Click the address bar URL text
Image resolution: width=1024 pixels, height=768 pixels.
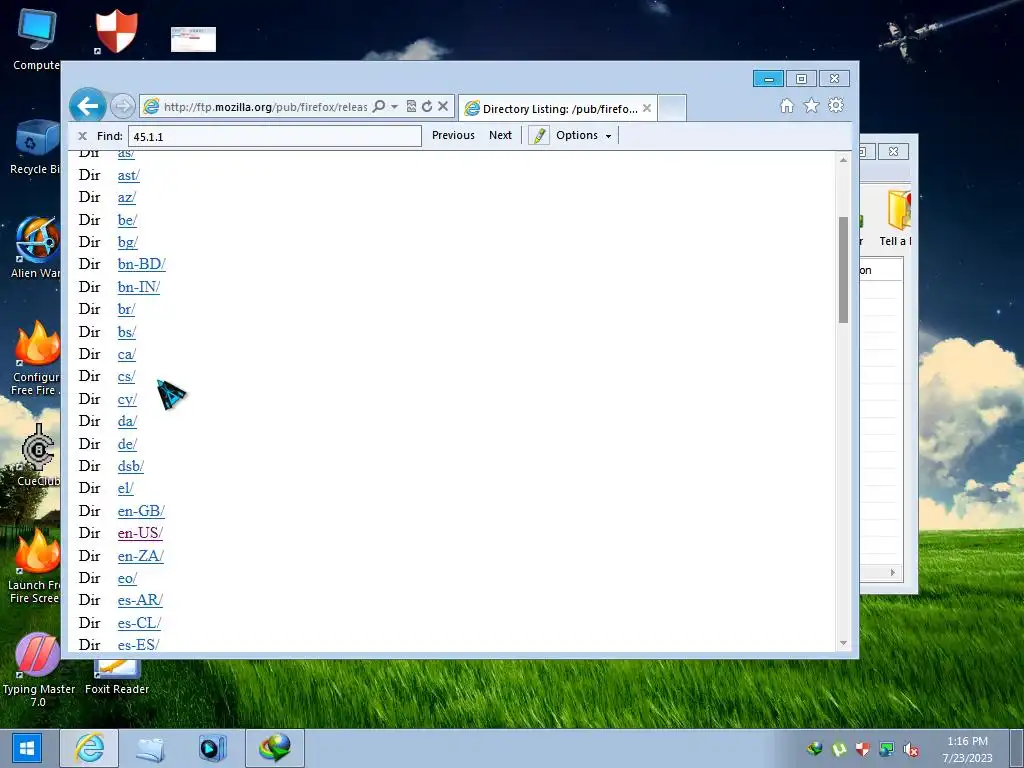pyautogui.click(x=265, y=107)
